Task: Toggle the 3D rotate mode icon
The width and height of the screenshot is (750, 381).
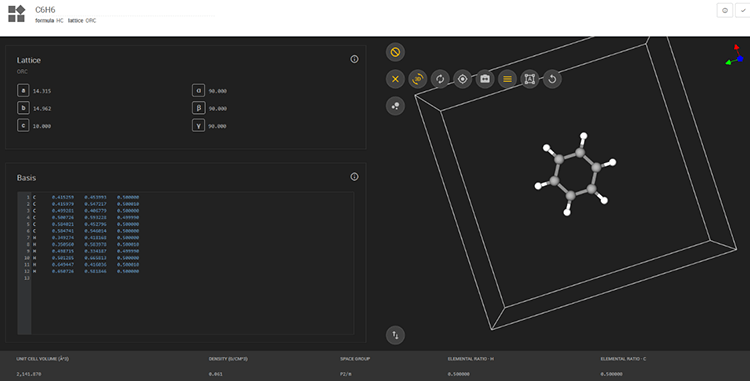Action: click(x=418, y=79)
